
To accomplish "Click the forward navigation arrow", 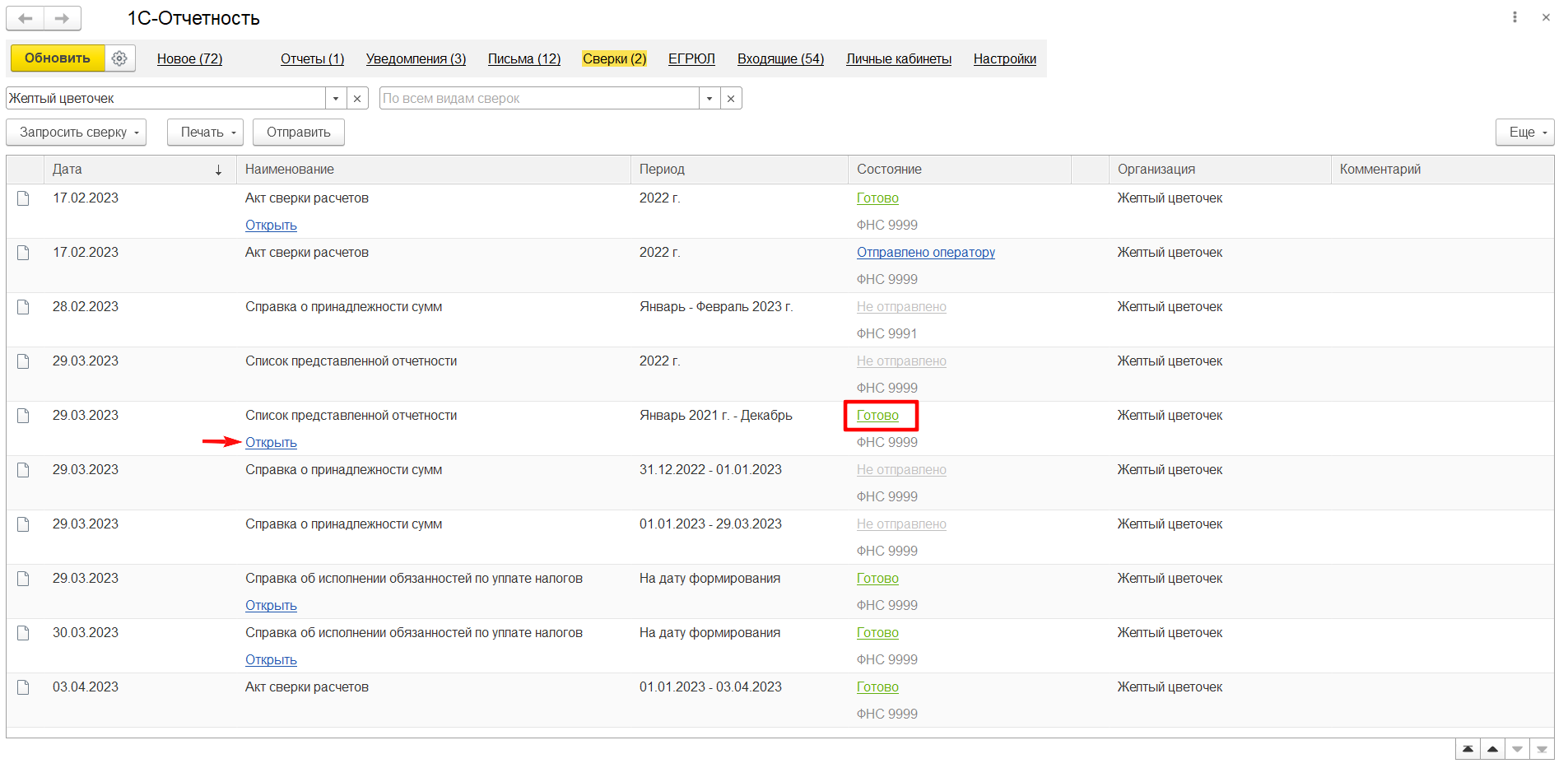I will (x=63, y=18).
